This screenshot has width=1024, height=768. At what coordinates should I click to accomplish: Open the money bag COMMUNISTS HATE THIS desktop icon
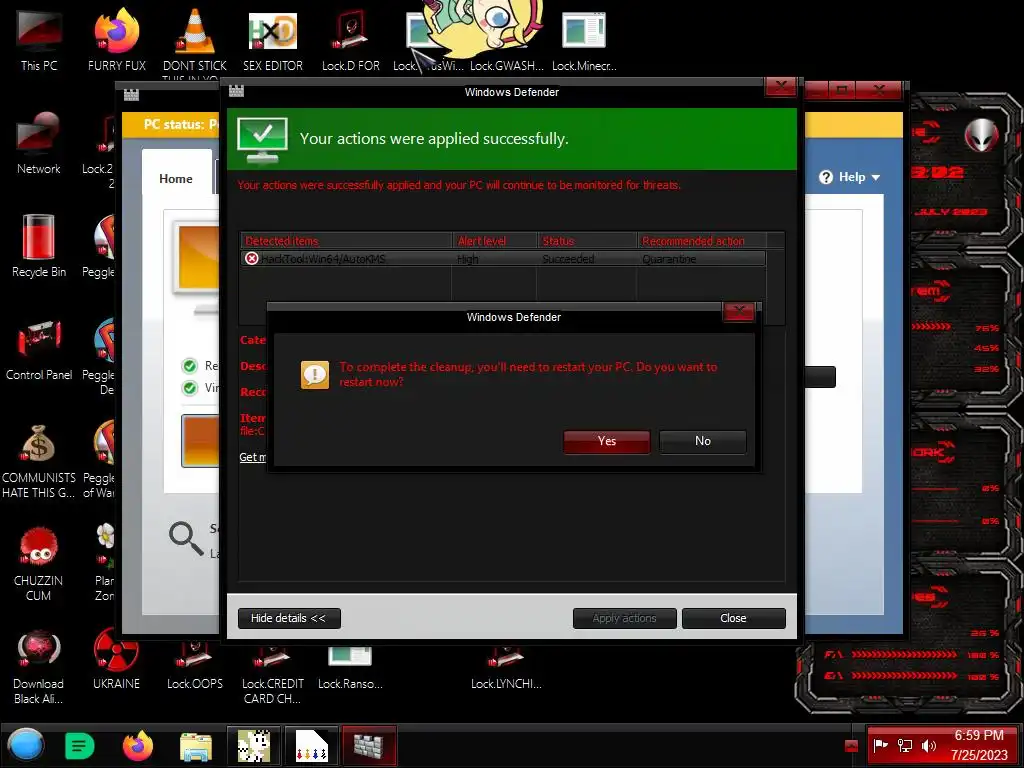(39, 460)
